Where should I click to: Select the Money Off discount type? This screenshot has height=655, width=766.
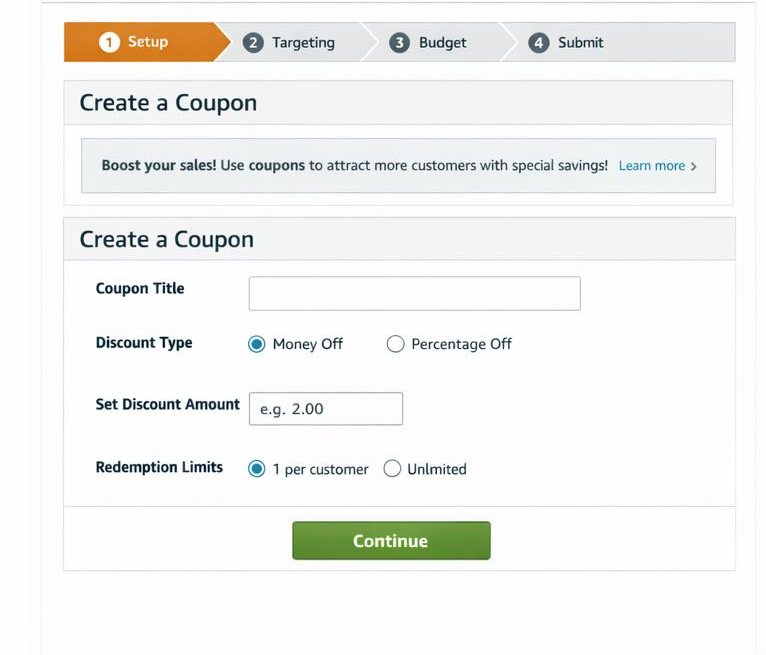pyautogui.click(x=257, y=344)
